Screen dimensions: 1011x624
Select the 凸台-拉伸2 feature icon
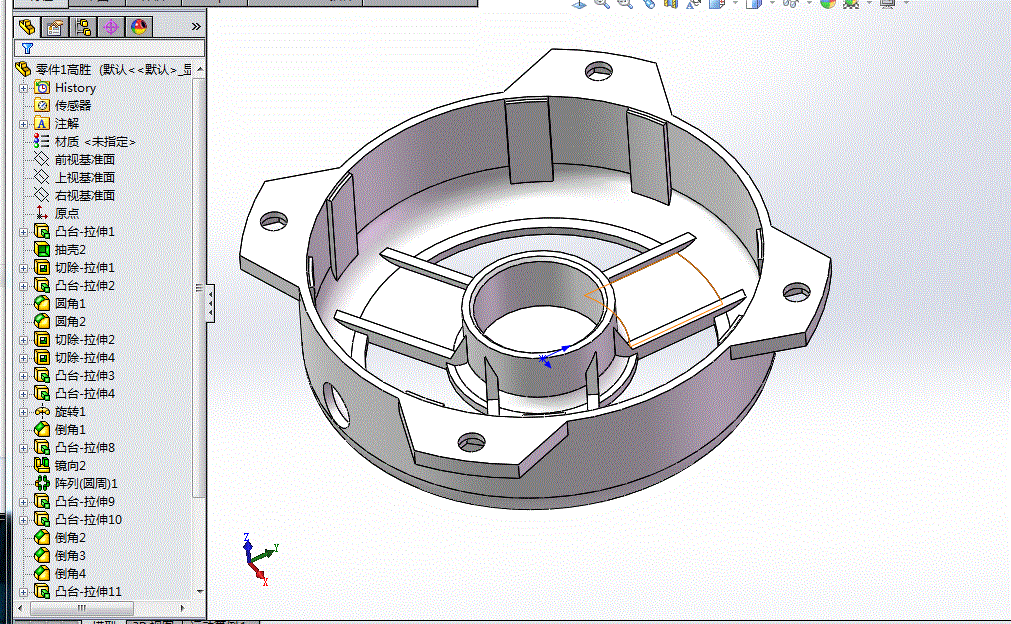click(42, 286)
